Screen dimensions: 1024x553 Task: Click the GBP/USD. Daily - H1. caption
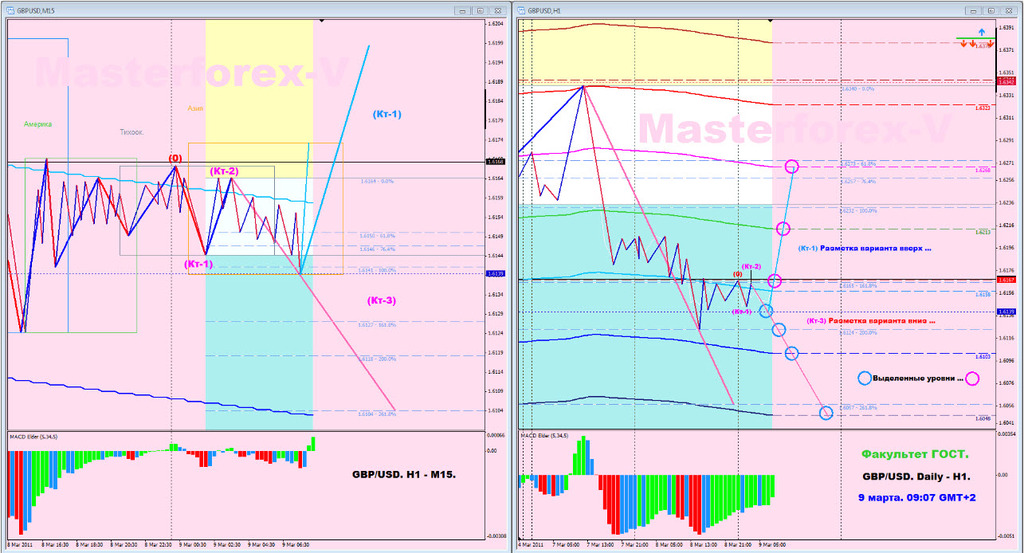click(916, 477)
